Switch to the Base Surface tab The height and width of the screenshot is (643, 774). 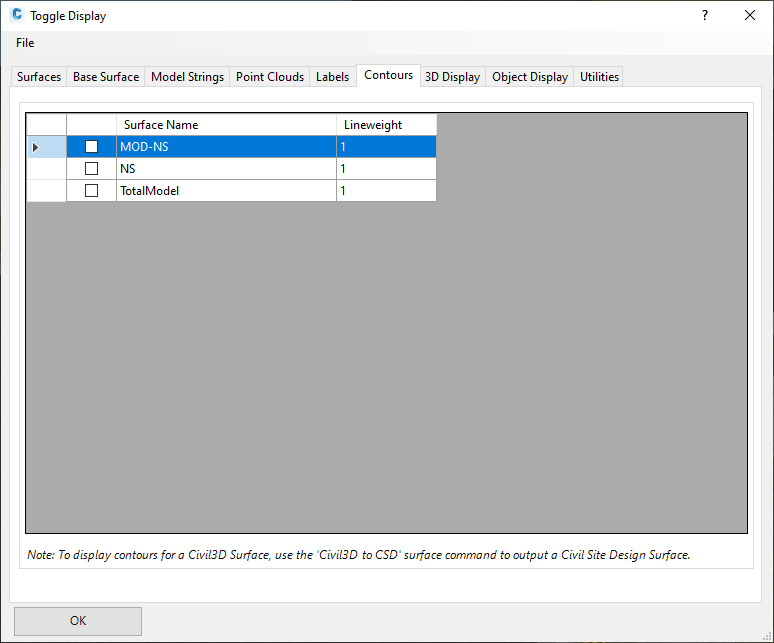106,77
